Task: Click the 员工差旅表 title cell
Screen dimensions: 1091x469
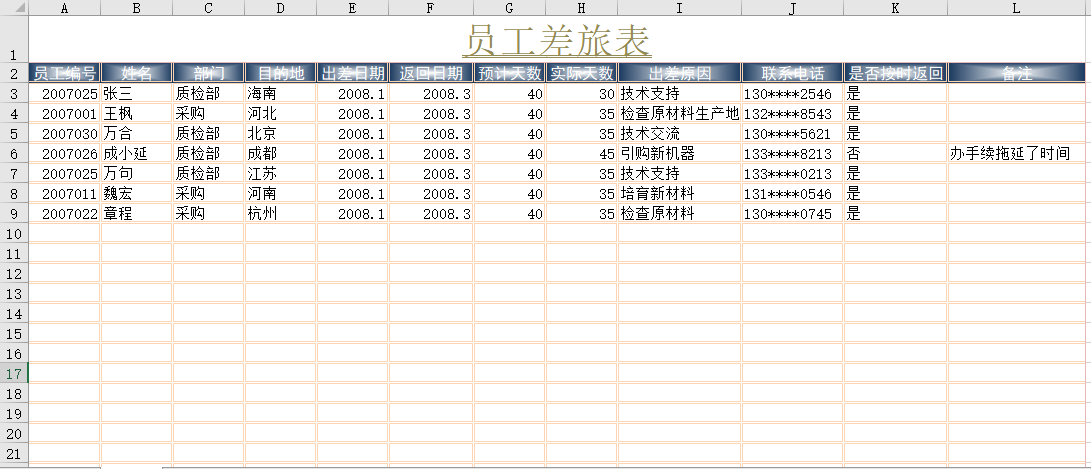Action: tap(557, 41)
